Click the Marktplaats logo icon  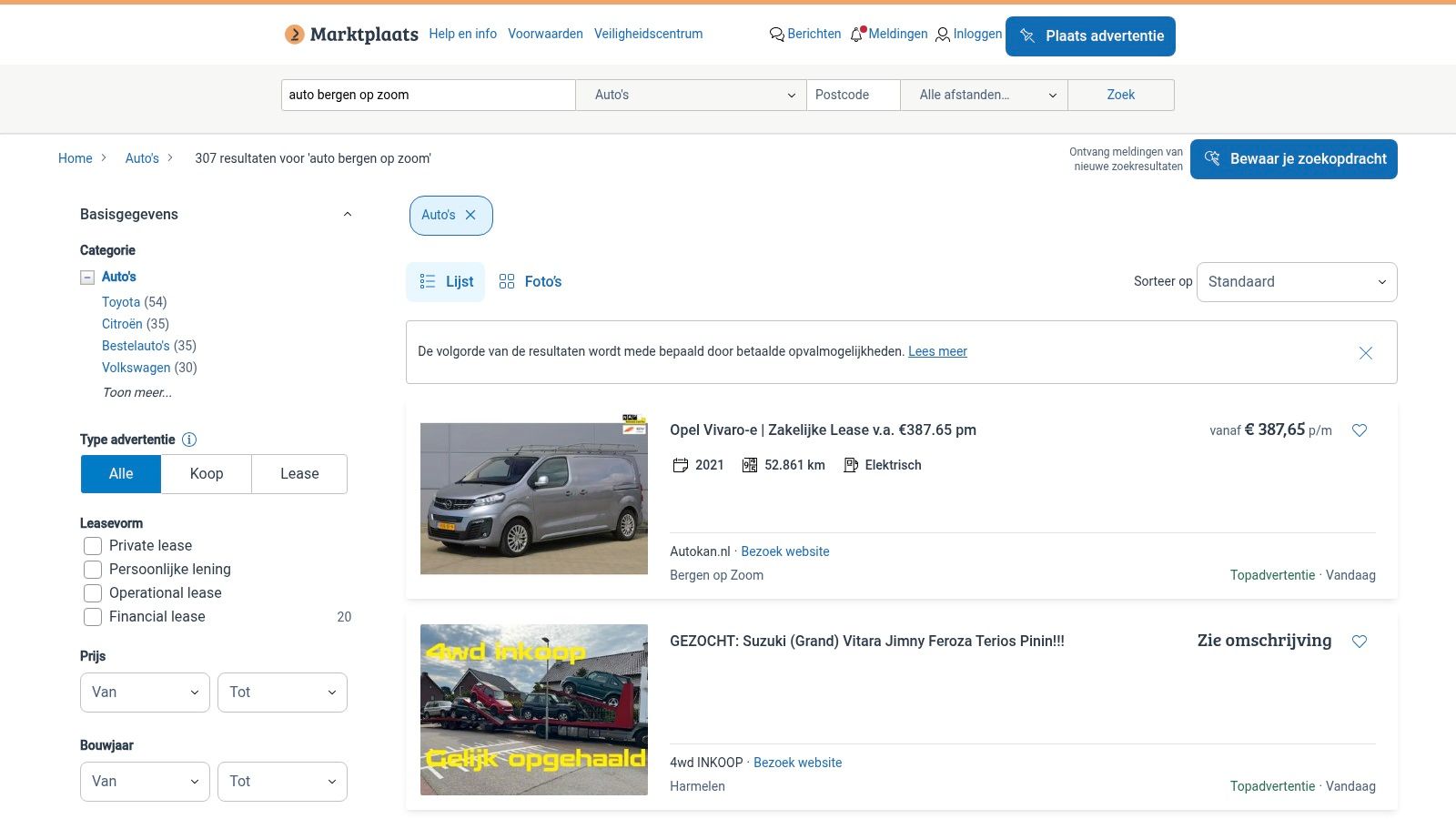[294, 35]
